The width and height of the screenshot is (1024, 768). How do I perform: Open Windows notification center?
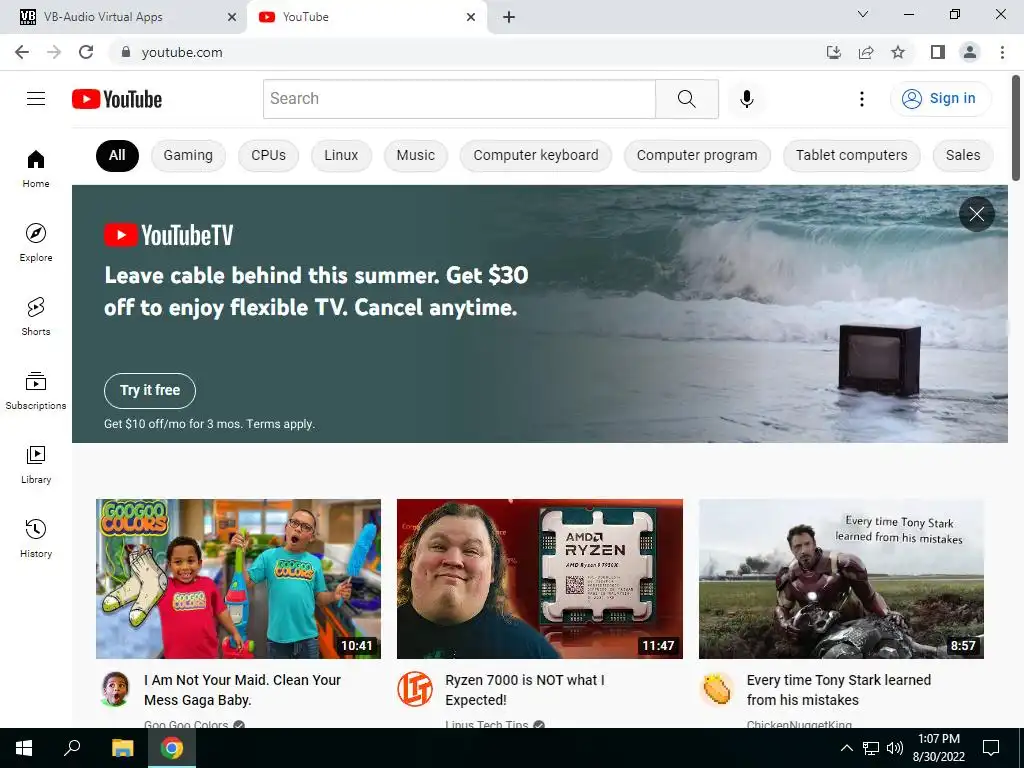pos(991,748)
